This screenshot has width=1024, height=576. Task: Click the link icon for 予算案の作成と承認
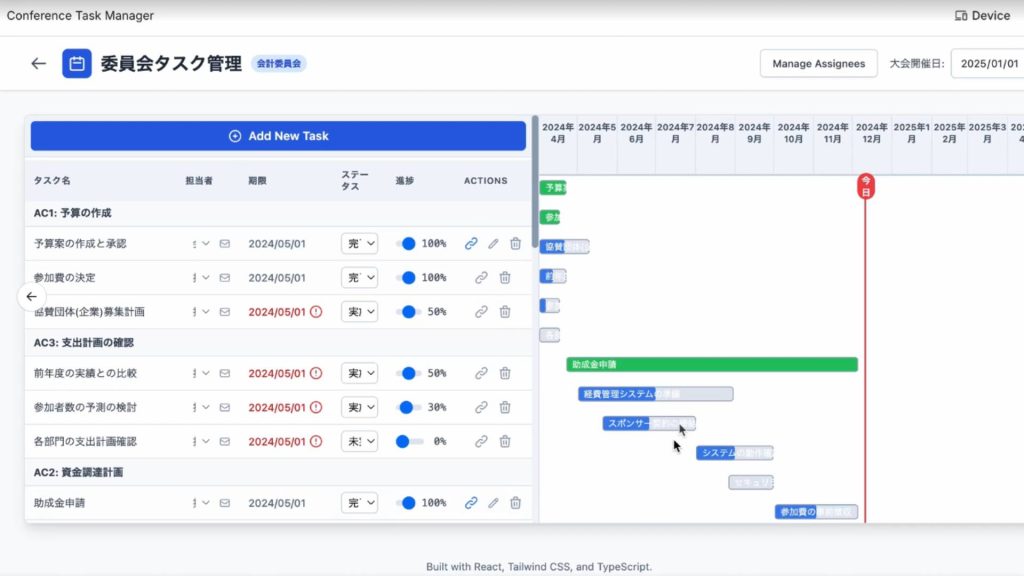471,243
